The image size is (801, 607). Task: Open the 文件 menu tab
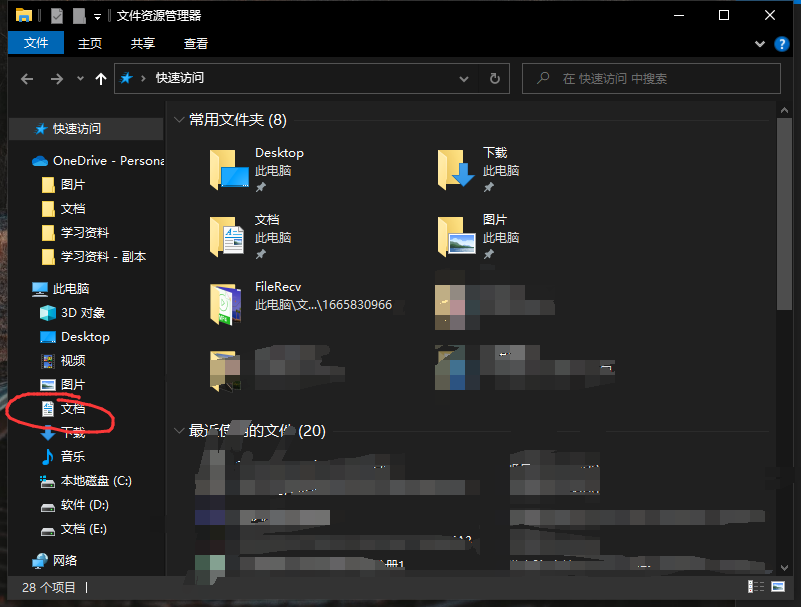[x=36, y=43]
